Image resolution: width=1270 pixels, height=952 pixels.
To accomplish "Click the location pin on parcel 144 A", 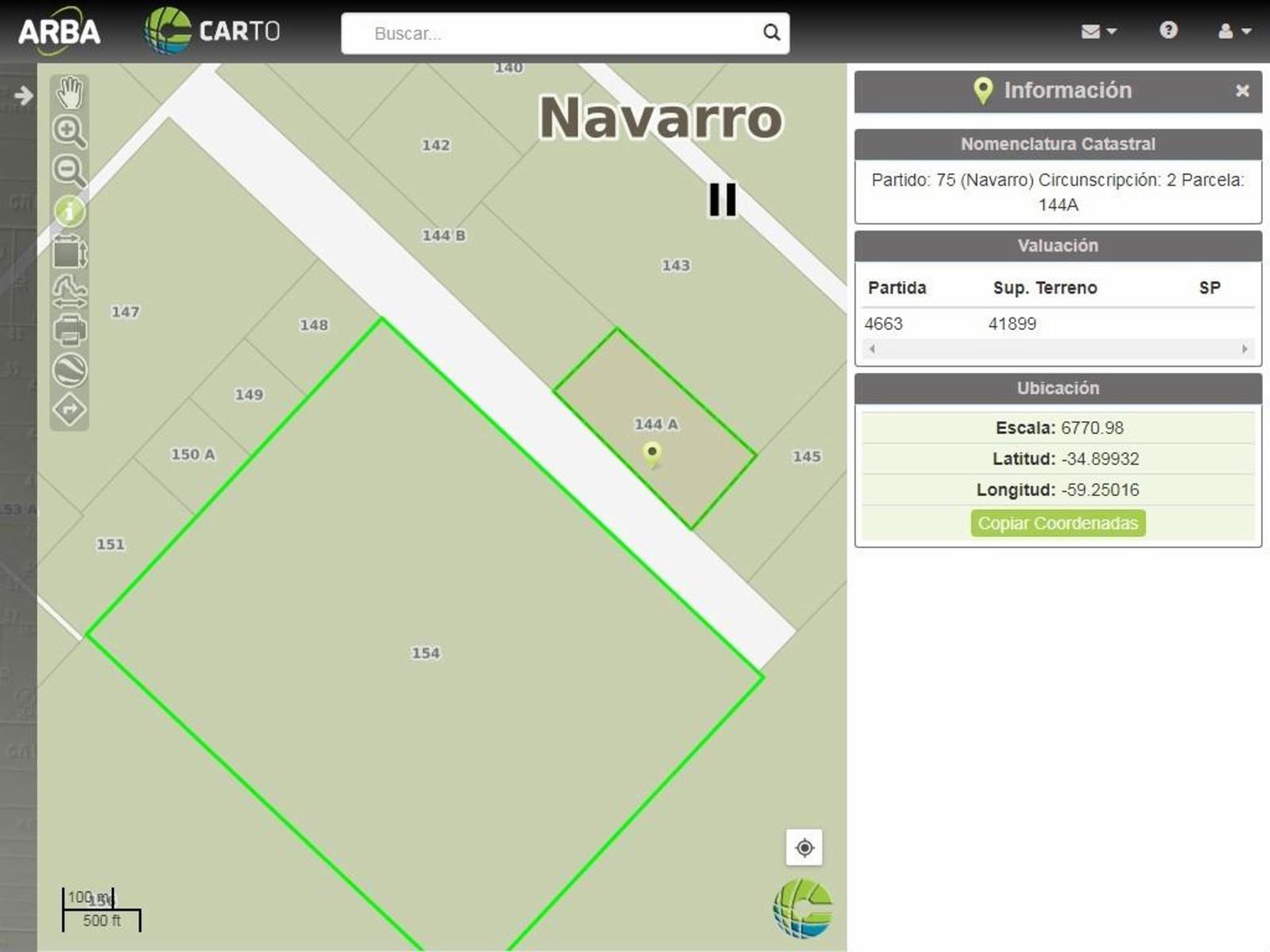I will coord(652,455).
